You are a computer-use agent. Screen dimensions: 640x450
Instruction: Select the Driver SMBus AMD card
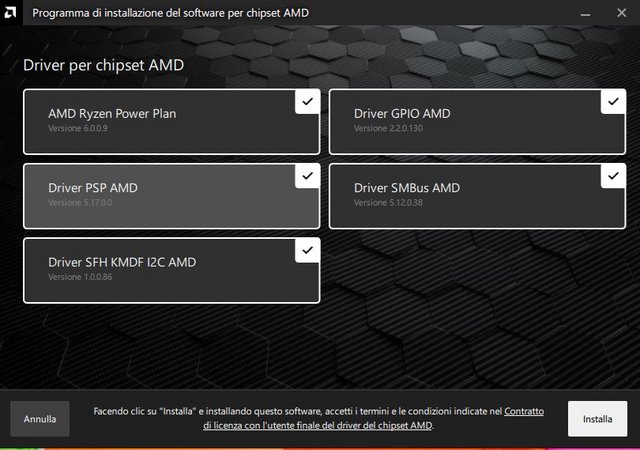477,196
